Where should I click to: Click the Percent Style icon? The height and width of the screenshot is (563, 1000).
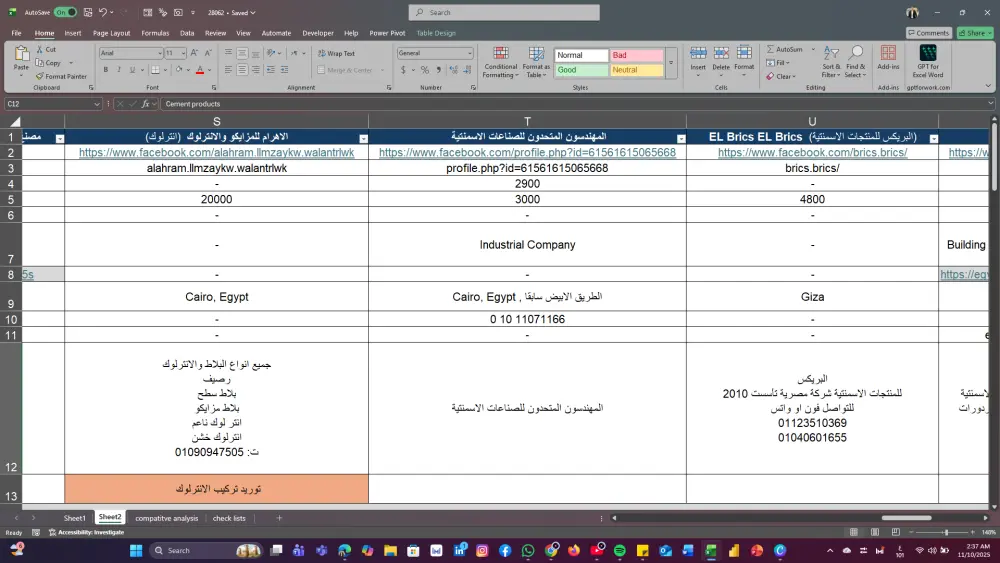click(425, 69)
